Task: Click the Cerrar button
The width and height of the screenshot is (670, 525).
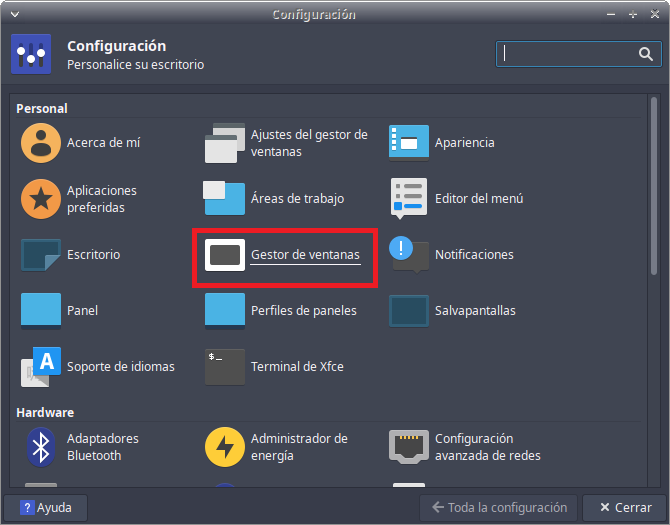Action: (x=626, y=508)
